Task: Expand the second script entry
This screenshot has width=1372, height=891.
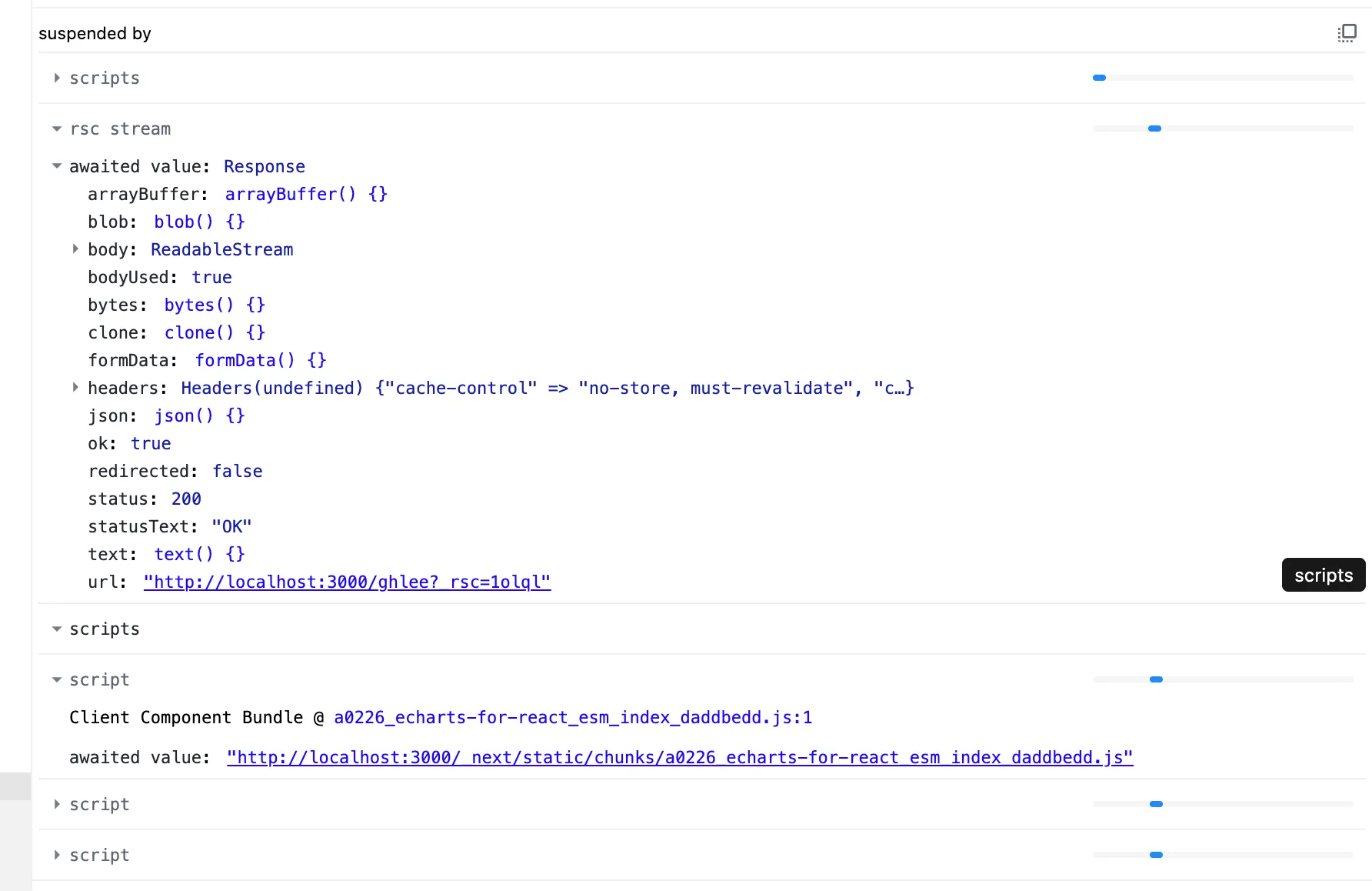Action: click(57, 805)
